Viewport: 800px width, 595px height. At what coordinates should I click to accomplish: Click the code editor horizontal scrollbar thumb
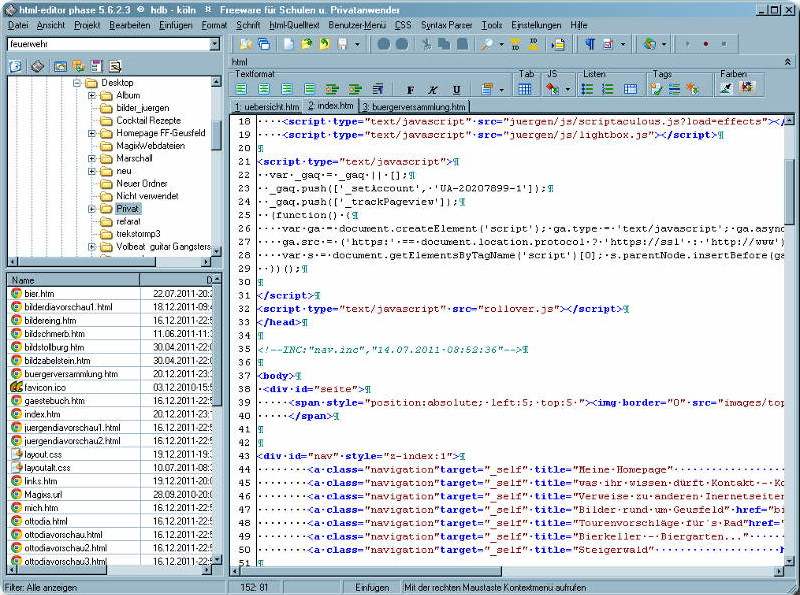(370, 572)
